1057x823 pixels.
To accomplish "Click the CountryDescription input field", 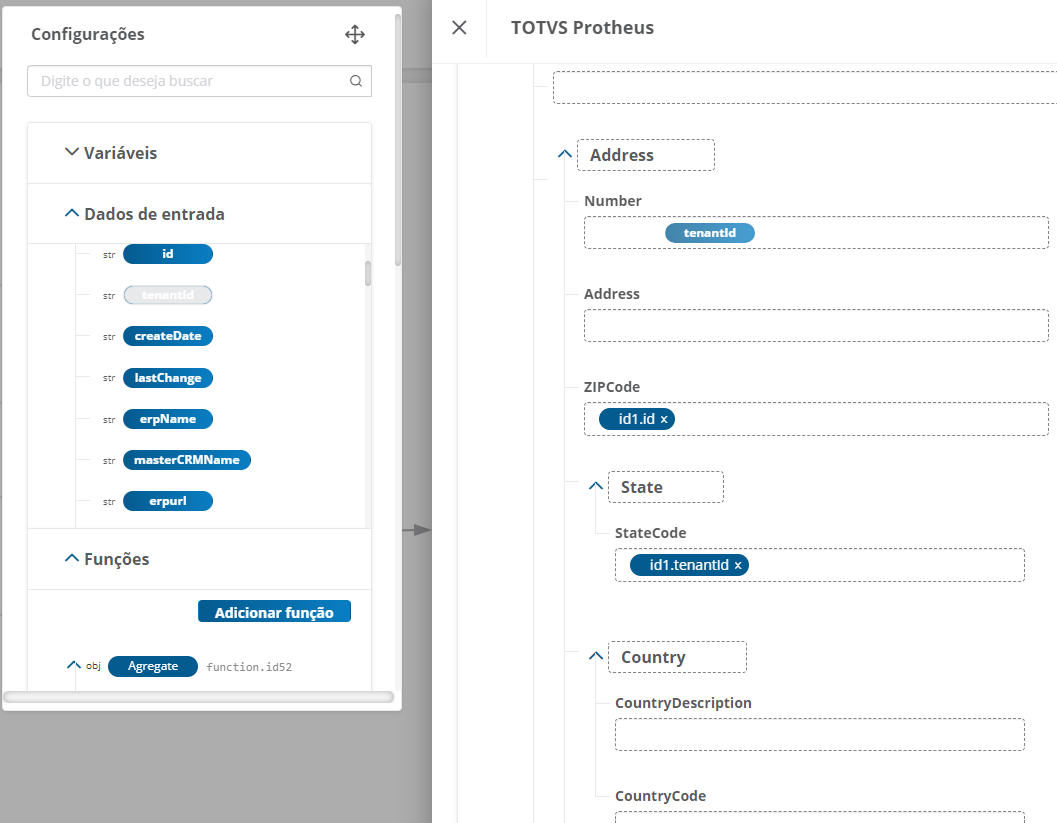I will tap(820, 735).
